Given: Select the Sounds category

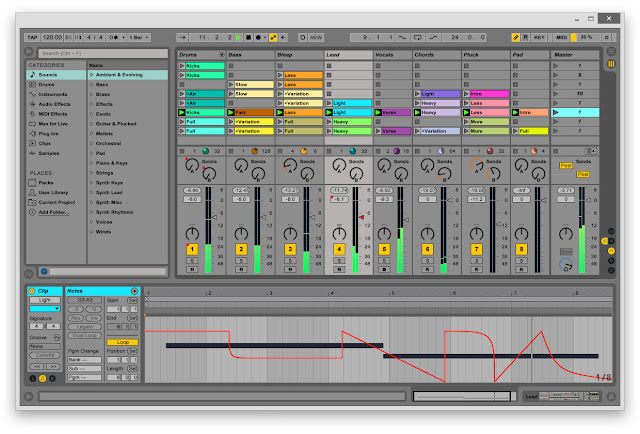Looking at the screenshot, I should tap(56, 75).
